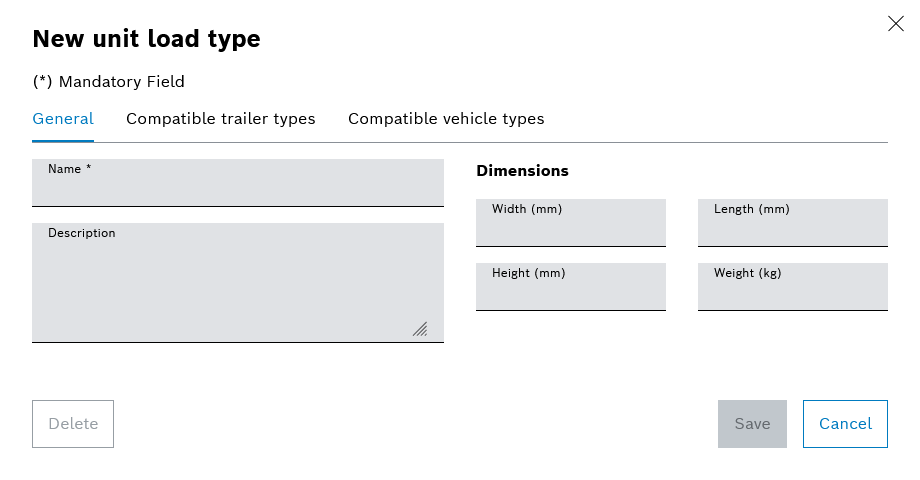Close the New unit load type dialog
This screenshot has height=480, width=920.
895,23
